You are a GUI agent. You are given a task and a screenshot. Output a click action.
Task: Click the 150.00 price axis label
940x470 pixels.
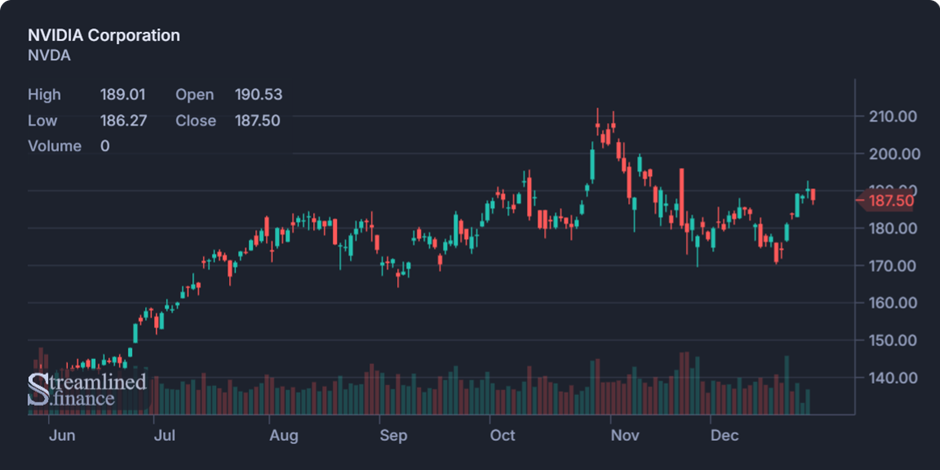(894, 341)
